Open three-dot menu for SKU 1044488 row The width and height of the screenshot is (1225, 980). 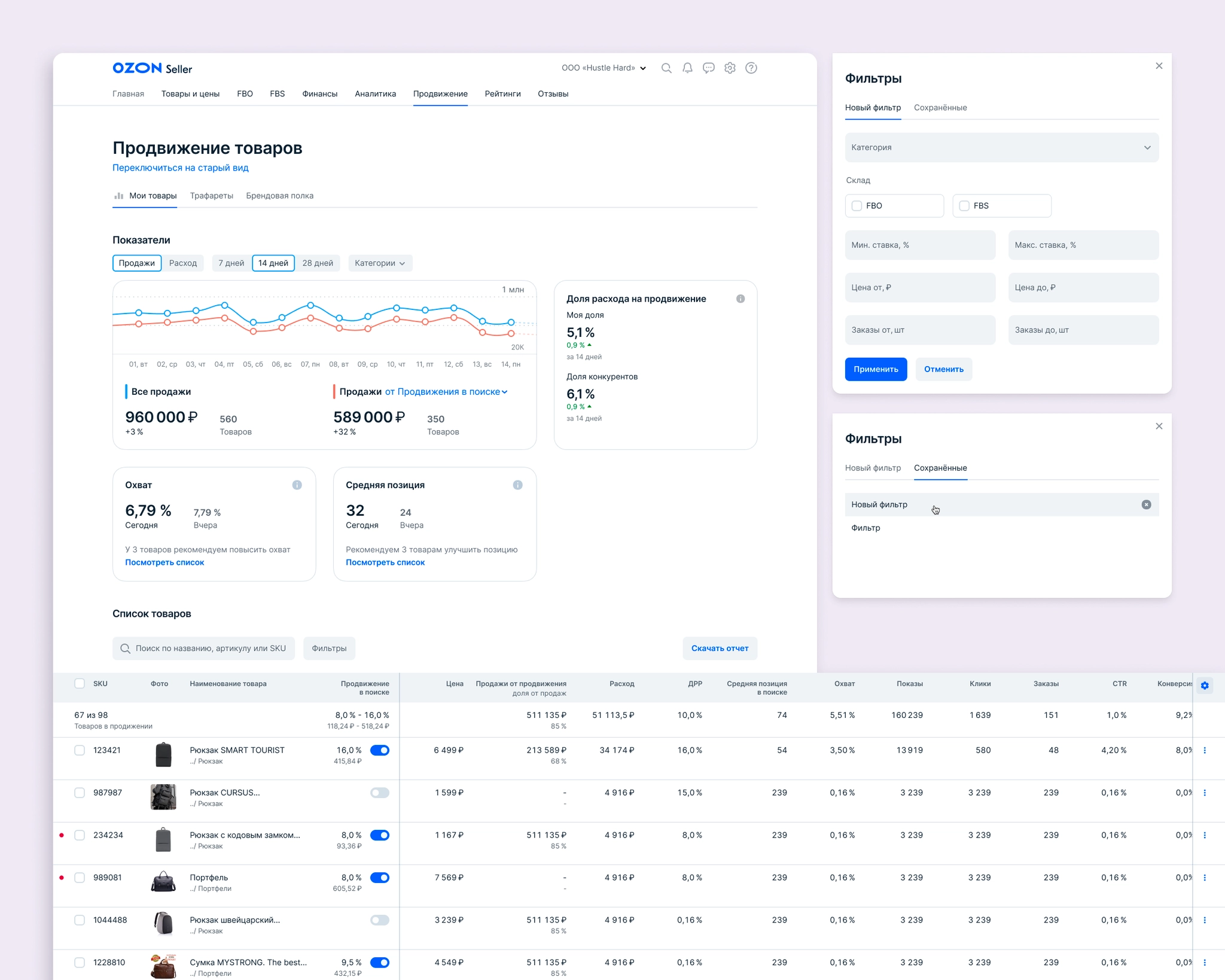[x=1205, y=920]
